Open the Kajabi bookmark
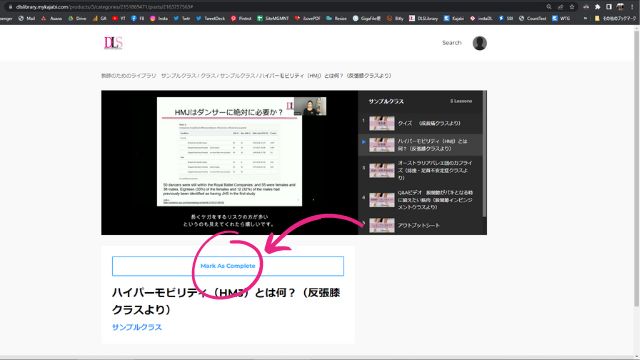The width and height of the screenshot is (640, 360). (x=454, y=18)
